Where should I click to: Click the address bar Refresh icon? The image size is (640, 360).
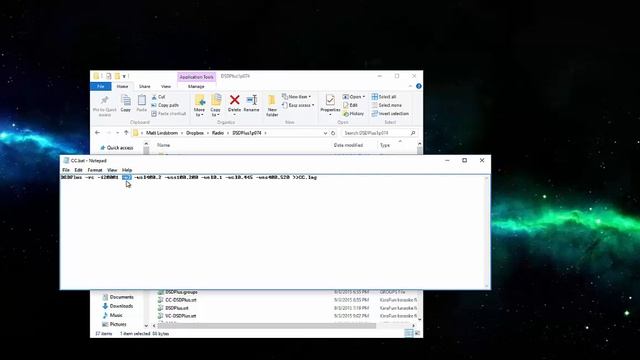click(333, 133)
